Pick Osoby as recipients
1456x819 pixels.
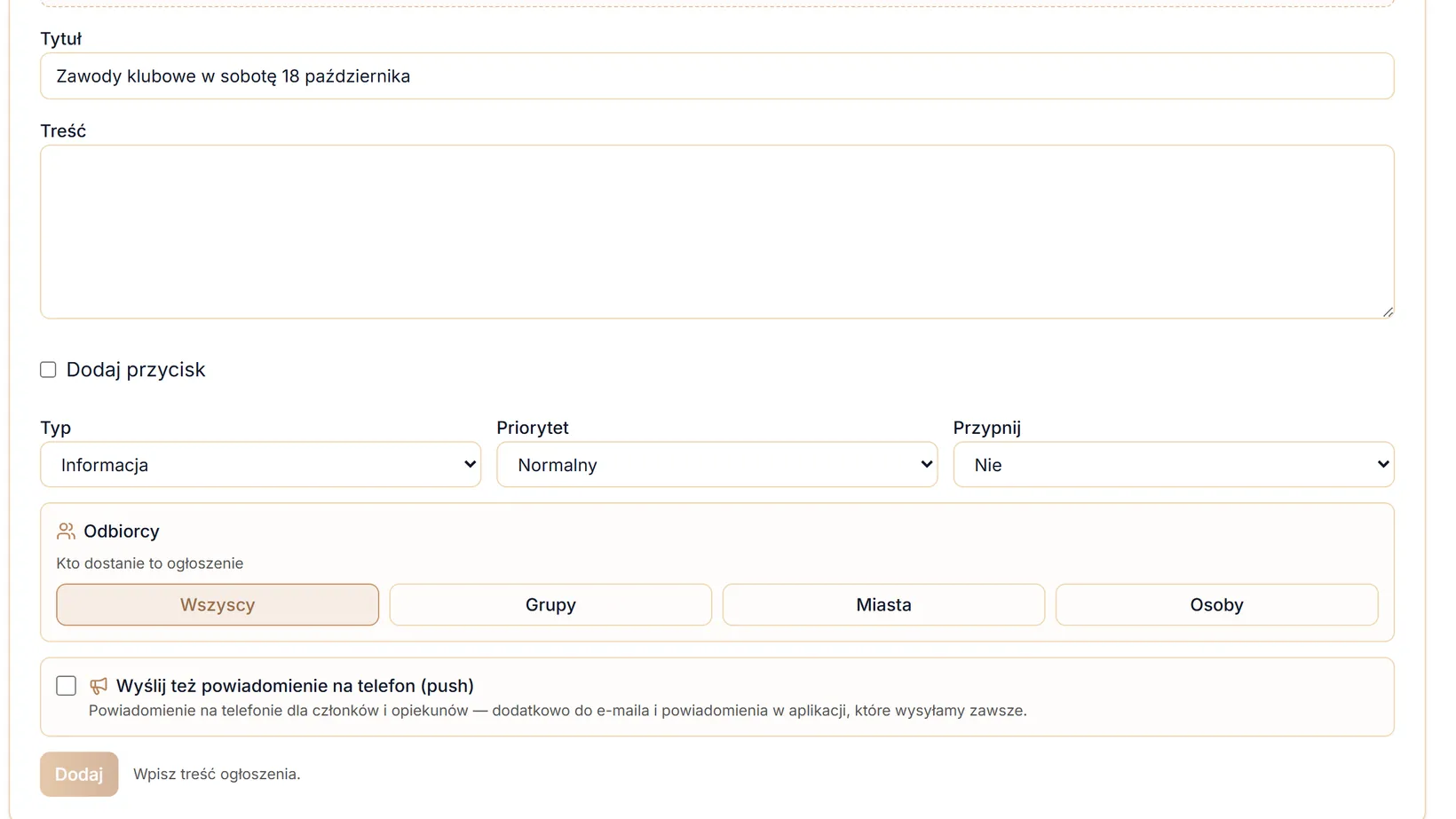pyautogui.click(x=1216, y=605)
